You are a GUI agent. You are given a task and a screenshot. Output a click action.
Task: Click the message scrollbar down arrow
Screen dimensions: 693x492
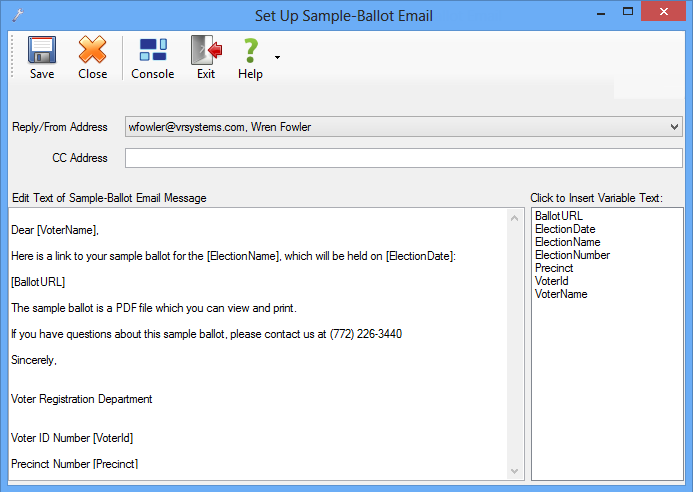coord(514,471)
